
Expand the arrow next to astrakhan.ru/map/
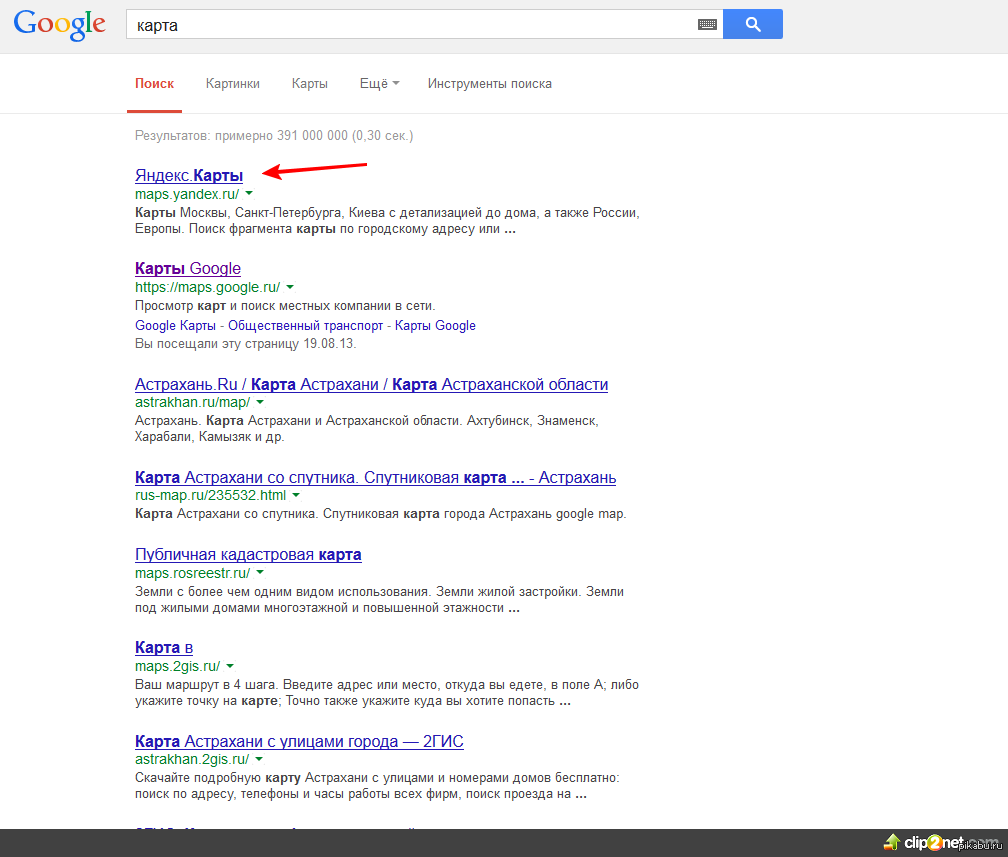pos(260,402)
